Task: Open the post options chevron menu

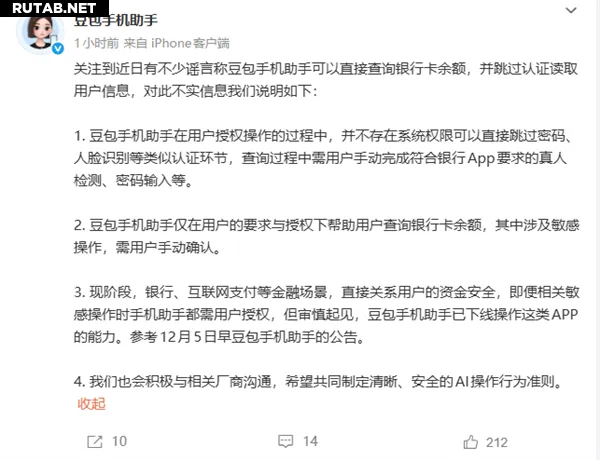Action: [x=571, y=10]
